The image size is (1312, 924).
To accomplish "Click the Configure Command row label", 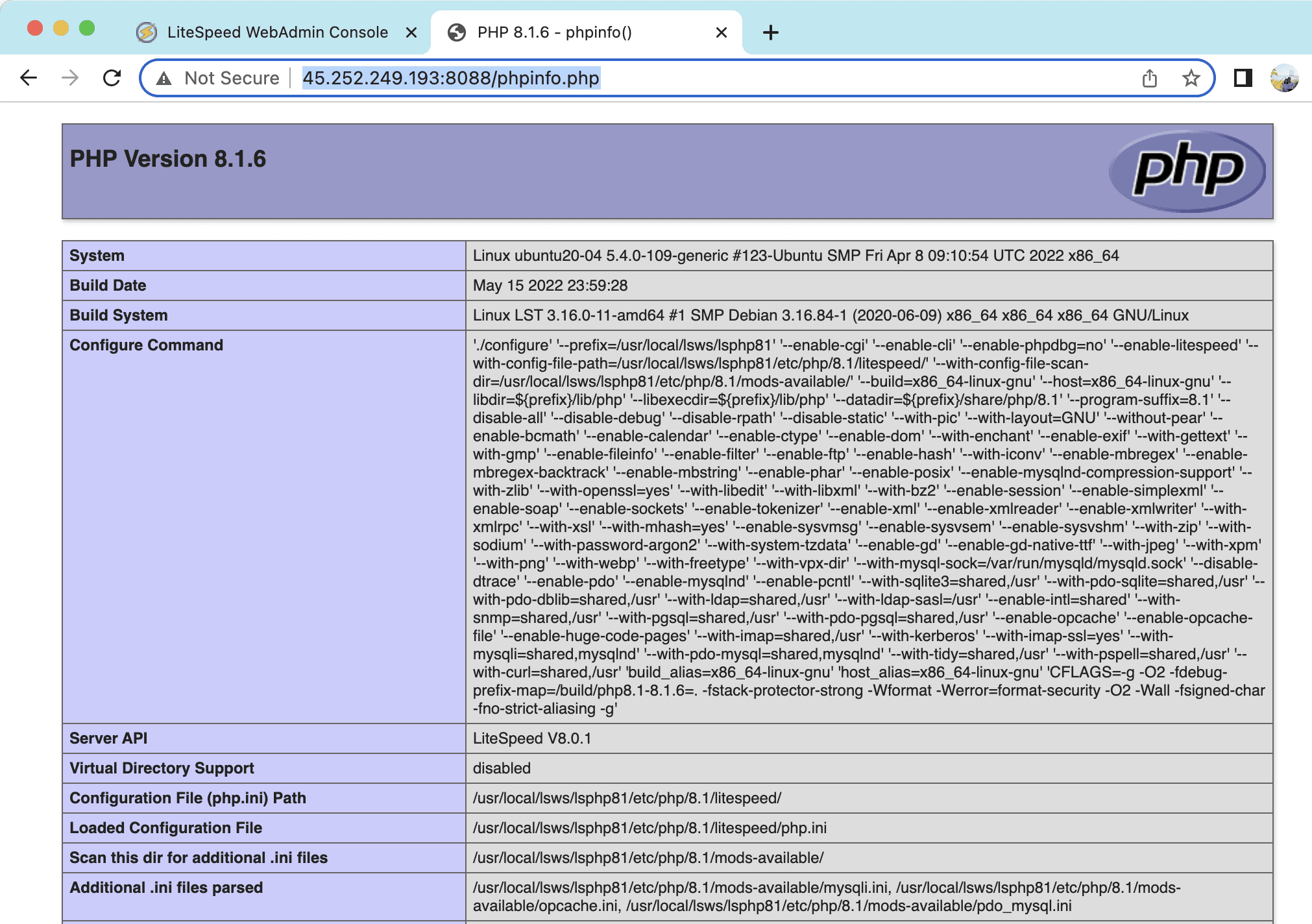I will pyautogui.click(x=146, y=345).
